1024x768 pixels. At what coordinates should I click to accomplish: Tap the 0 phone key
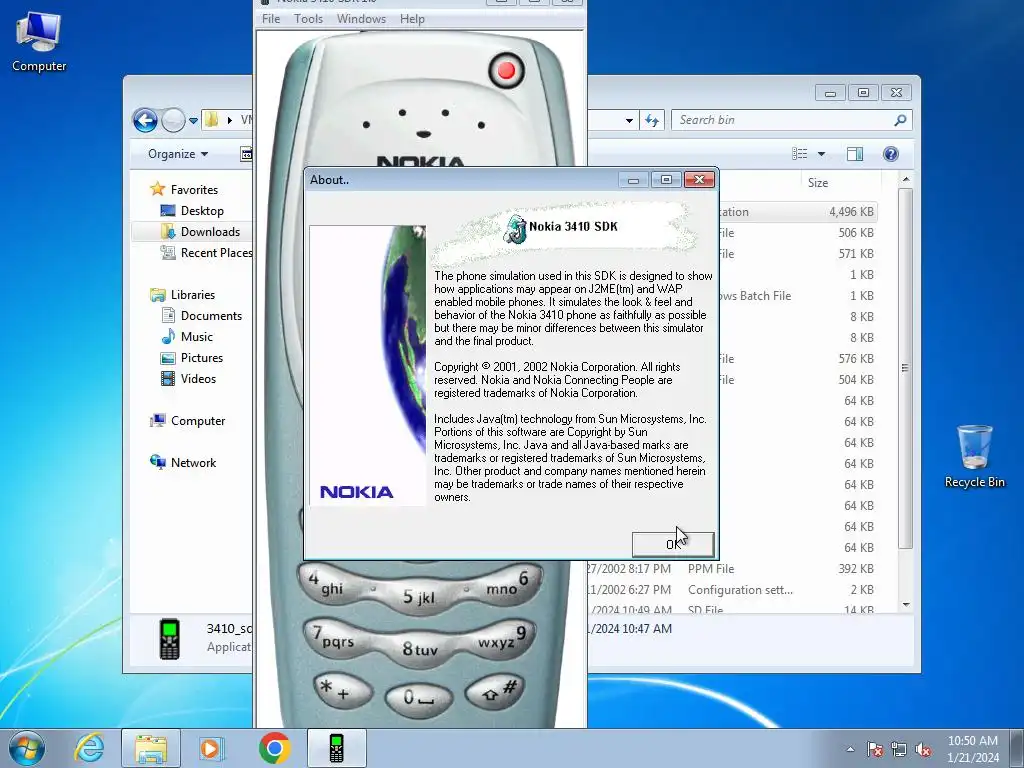tap(418, 699)
